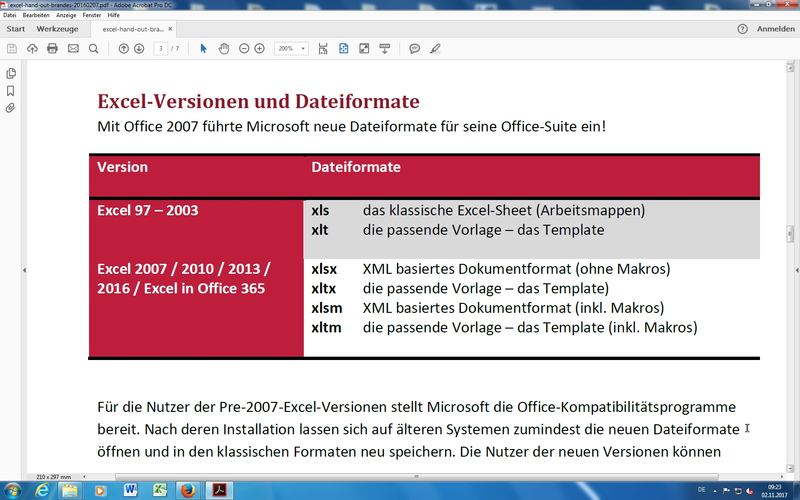Open the Datei menu
The height and width of the screenshot is (500, 800).
pos(10,15)
